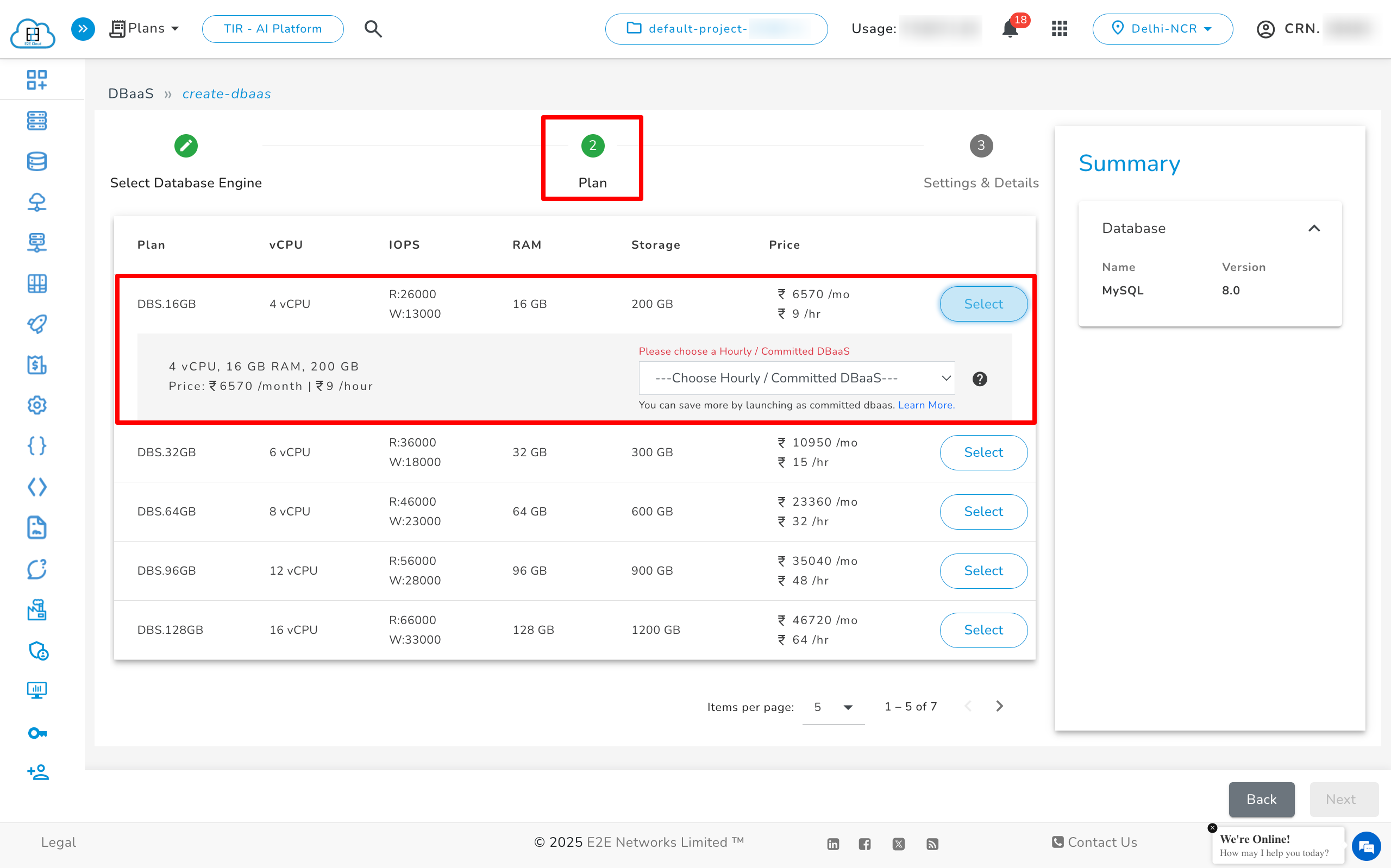
Task: Open the dashboard add-widget sidebar icon
Action: (x=37, y=80)
